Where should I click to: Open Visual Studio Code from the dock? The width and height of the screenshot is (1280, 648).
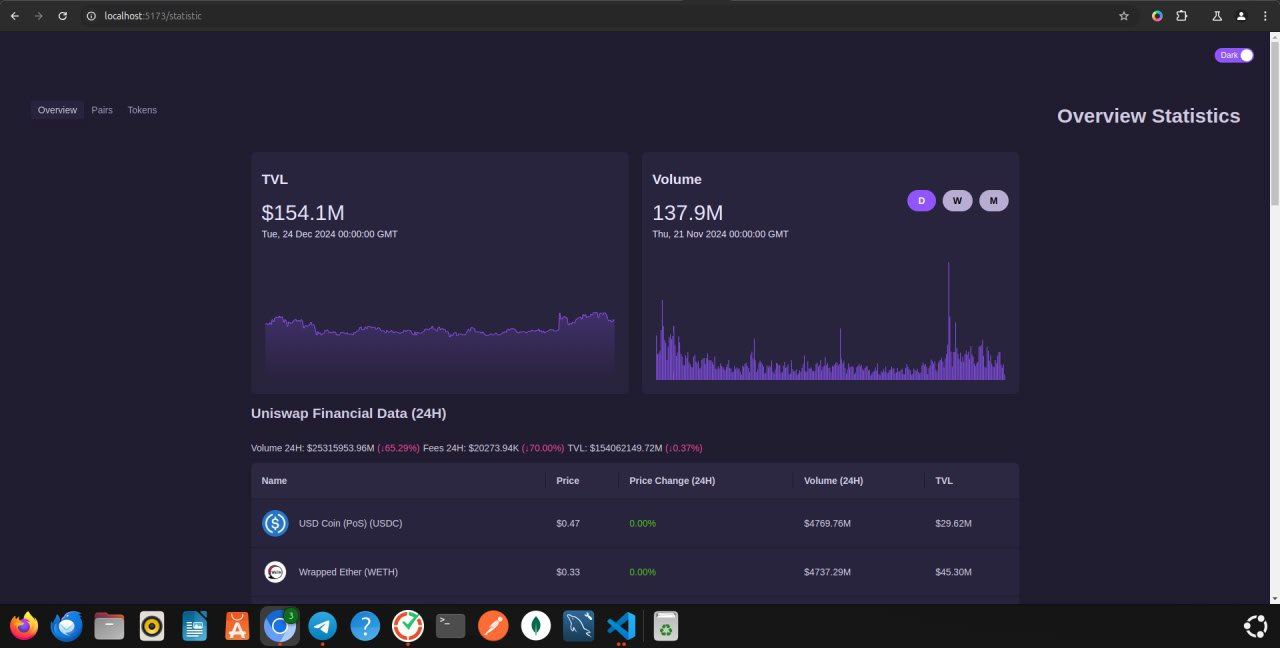point(621,627)
